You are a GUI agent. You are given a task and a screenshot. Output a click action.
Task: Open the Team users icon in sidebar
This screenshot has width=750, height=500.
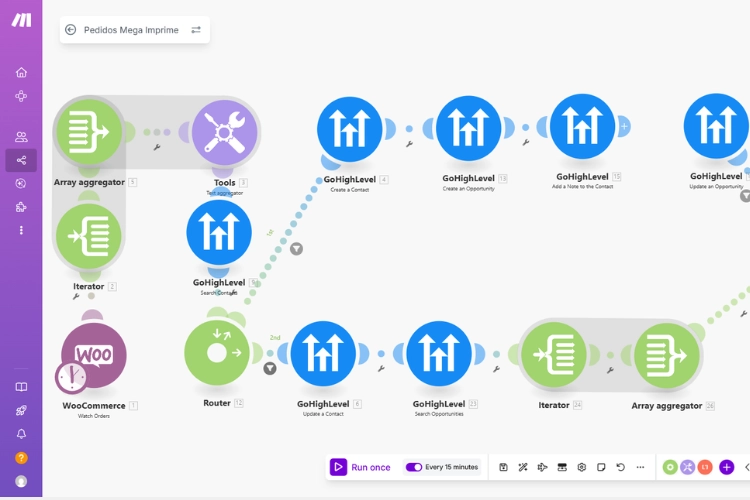[21, 137]
